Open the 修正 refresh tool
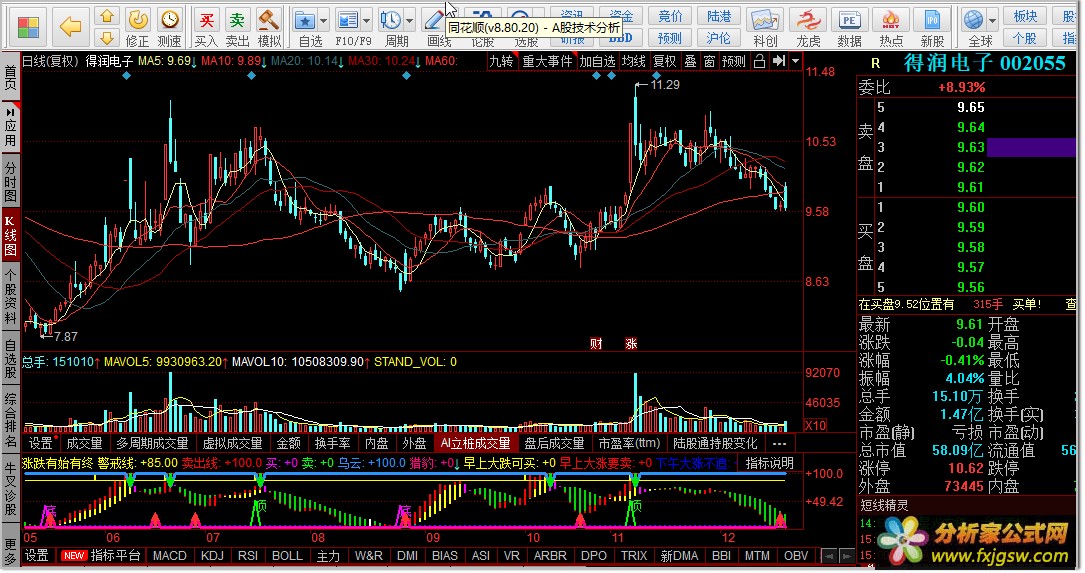The image size is (1085, 573). (x=138, y=28)
